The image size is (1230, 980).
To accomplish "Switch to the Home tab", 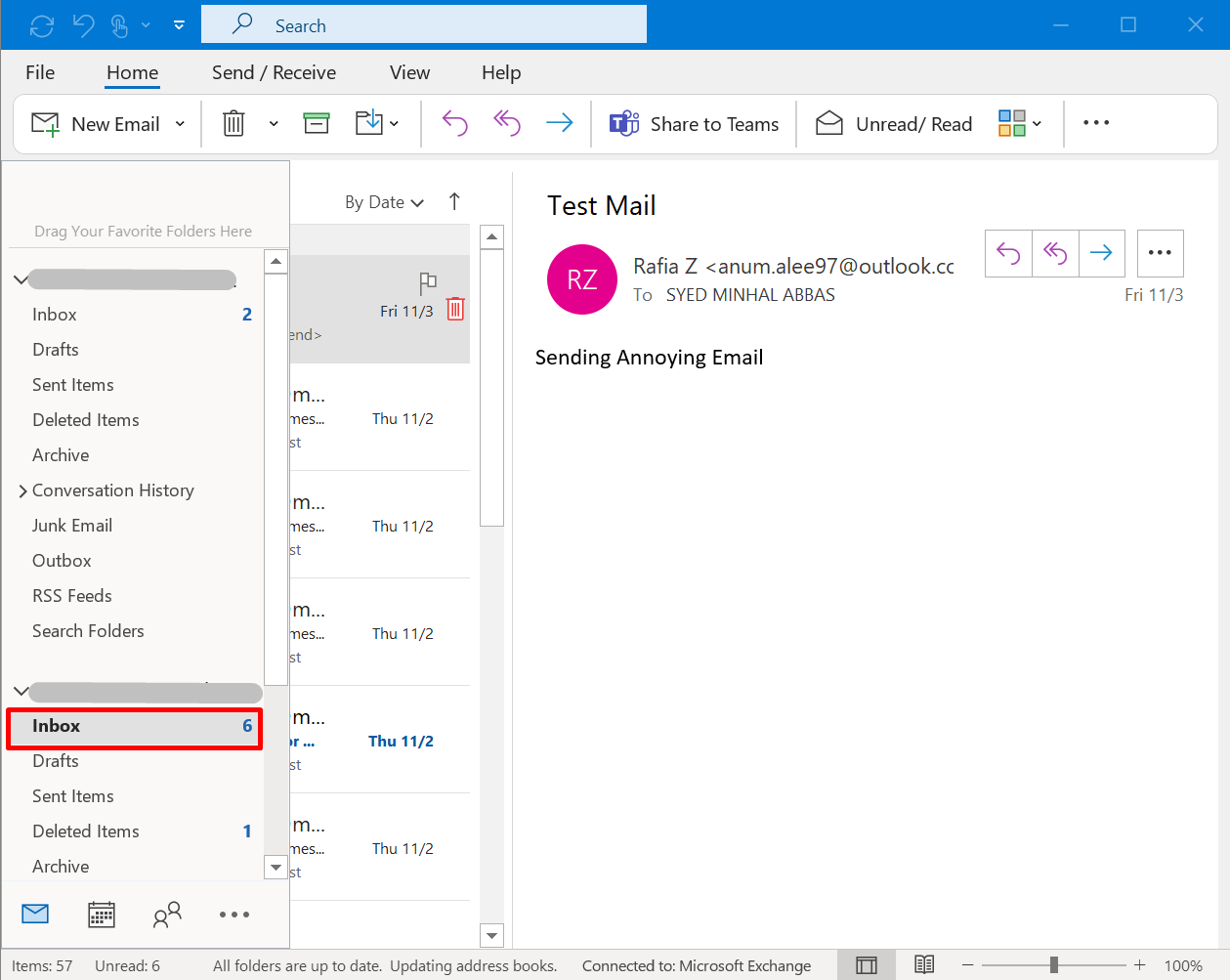I will [133, 72].
